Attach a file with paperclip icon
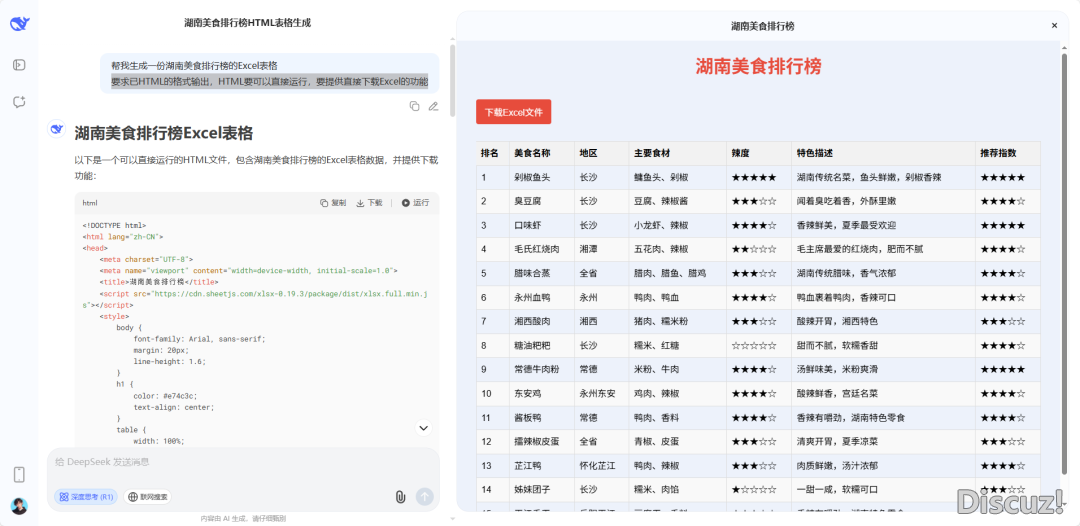 click(400, 496)
